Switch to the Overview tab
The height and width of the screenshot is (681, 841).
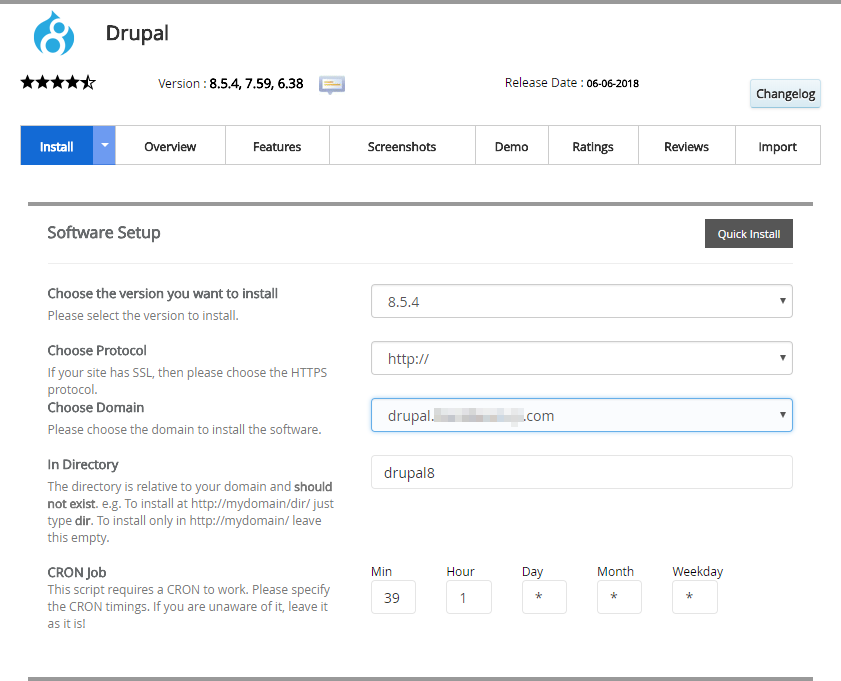click(170, 146)
